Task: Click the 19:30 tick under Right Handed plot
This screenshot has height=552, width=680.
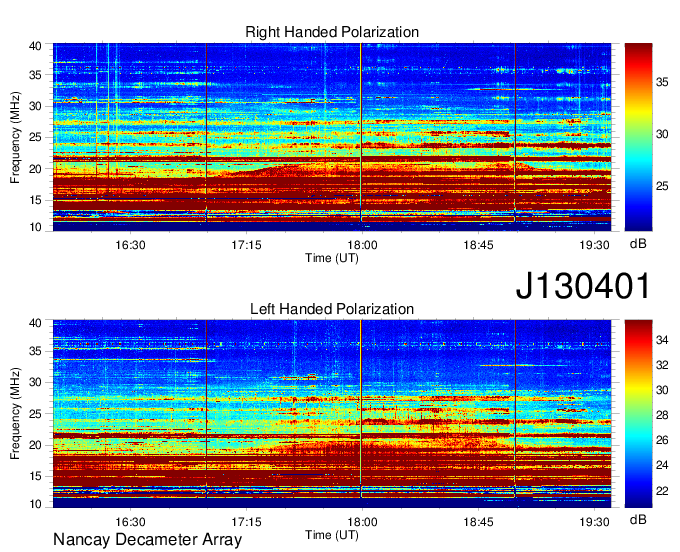Action: pyautogui.click(x=595, y=245)
